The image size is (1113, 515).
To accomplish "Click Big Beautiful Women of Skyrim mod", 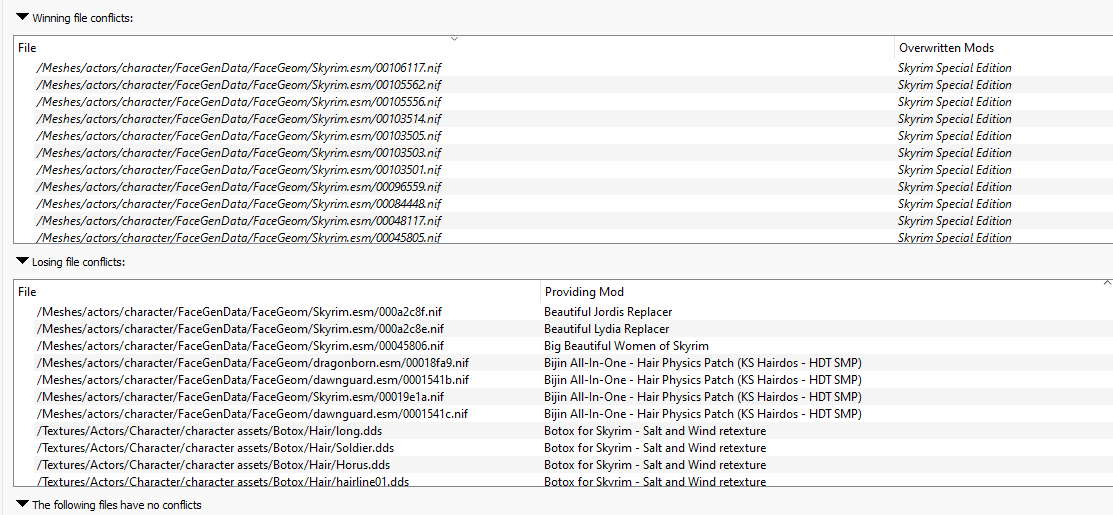I will [x=626, y=346].
